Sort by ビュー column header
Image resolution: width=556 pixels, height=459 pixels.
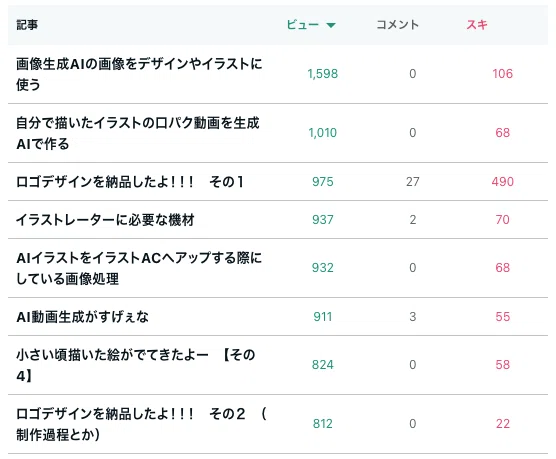[302, 25]
